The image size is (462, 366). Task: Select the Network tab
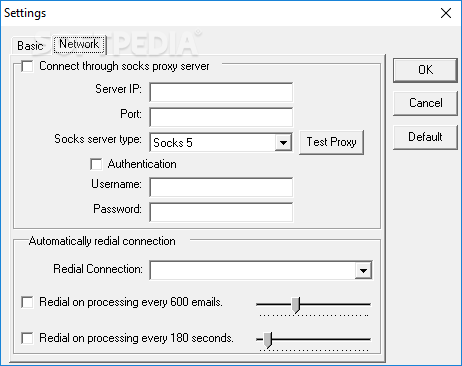79,44
